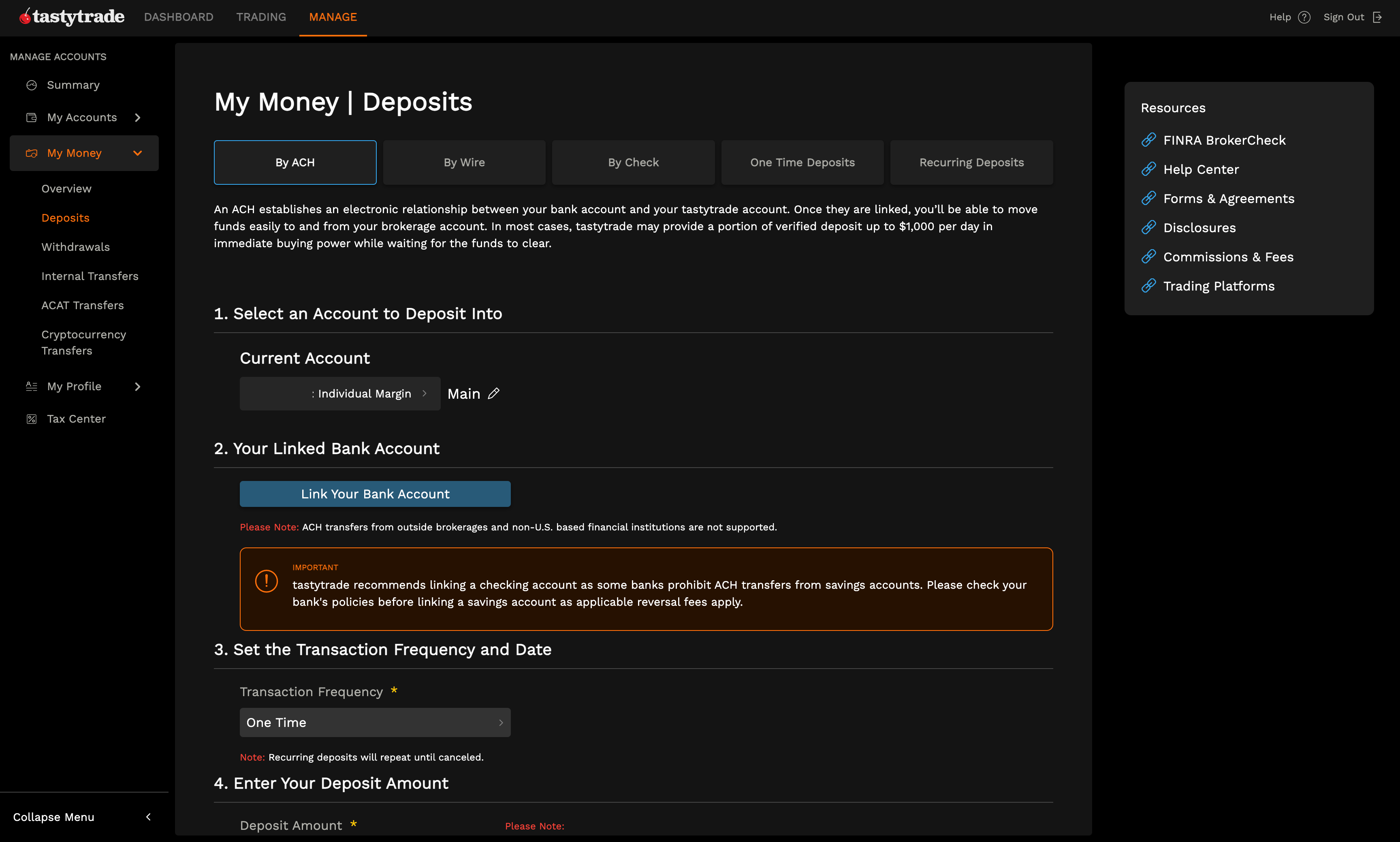Click the link icon beside Disclosures
1400x842 pixels.
pos(1150,227)
